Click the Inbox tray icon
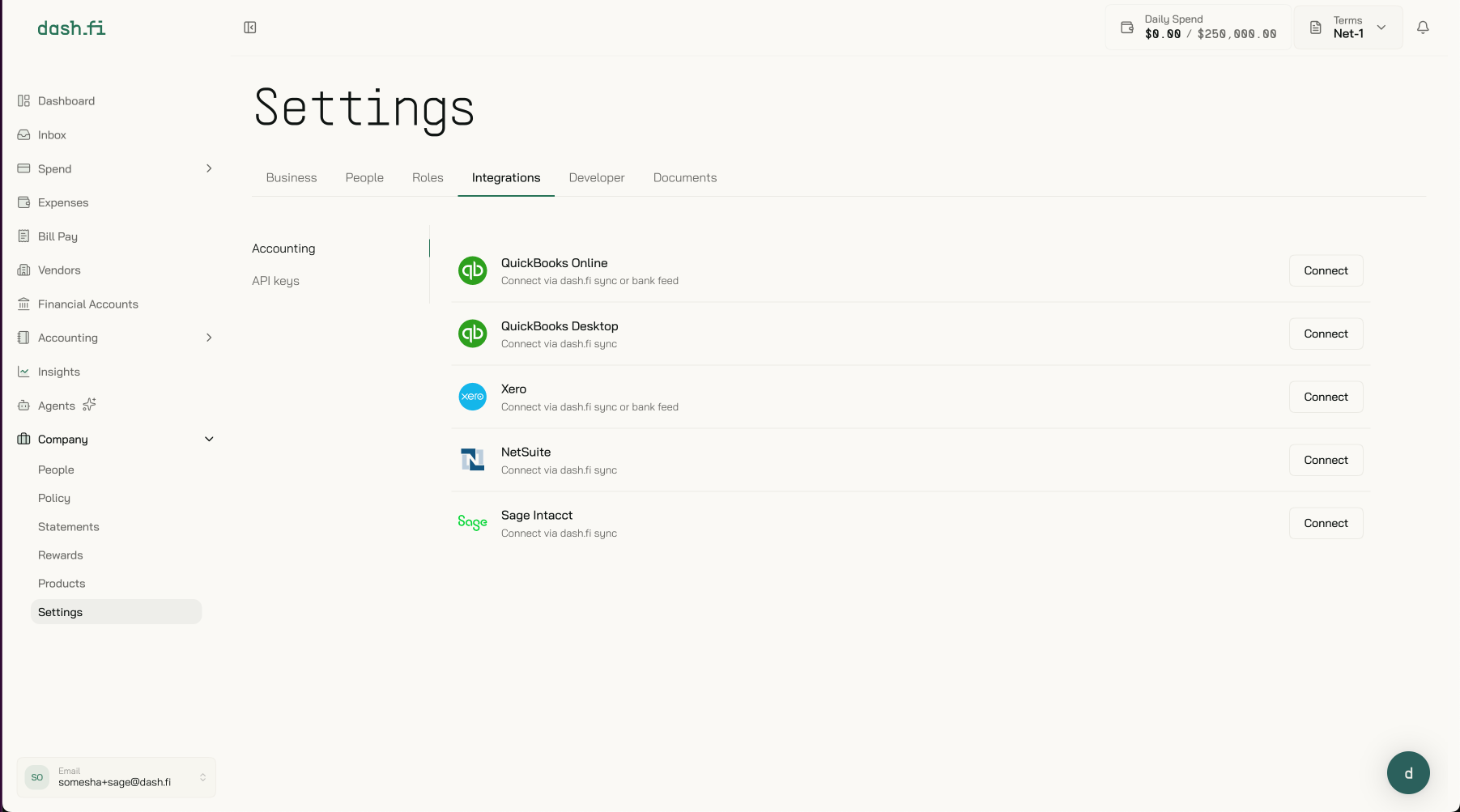1460x812 pixels. (x=23, y=135)
